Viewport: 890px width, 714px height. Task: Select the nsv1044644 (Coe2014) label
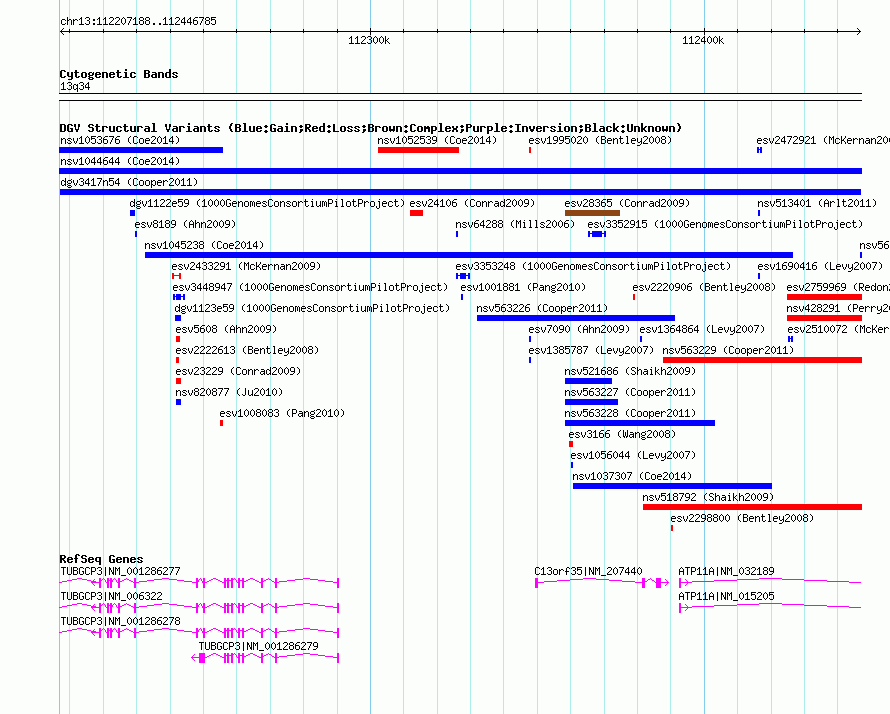[x=120, y=161]
